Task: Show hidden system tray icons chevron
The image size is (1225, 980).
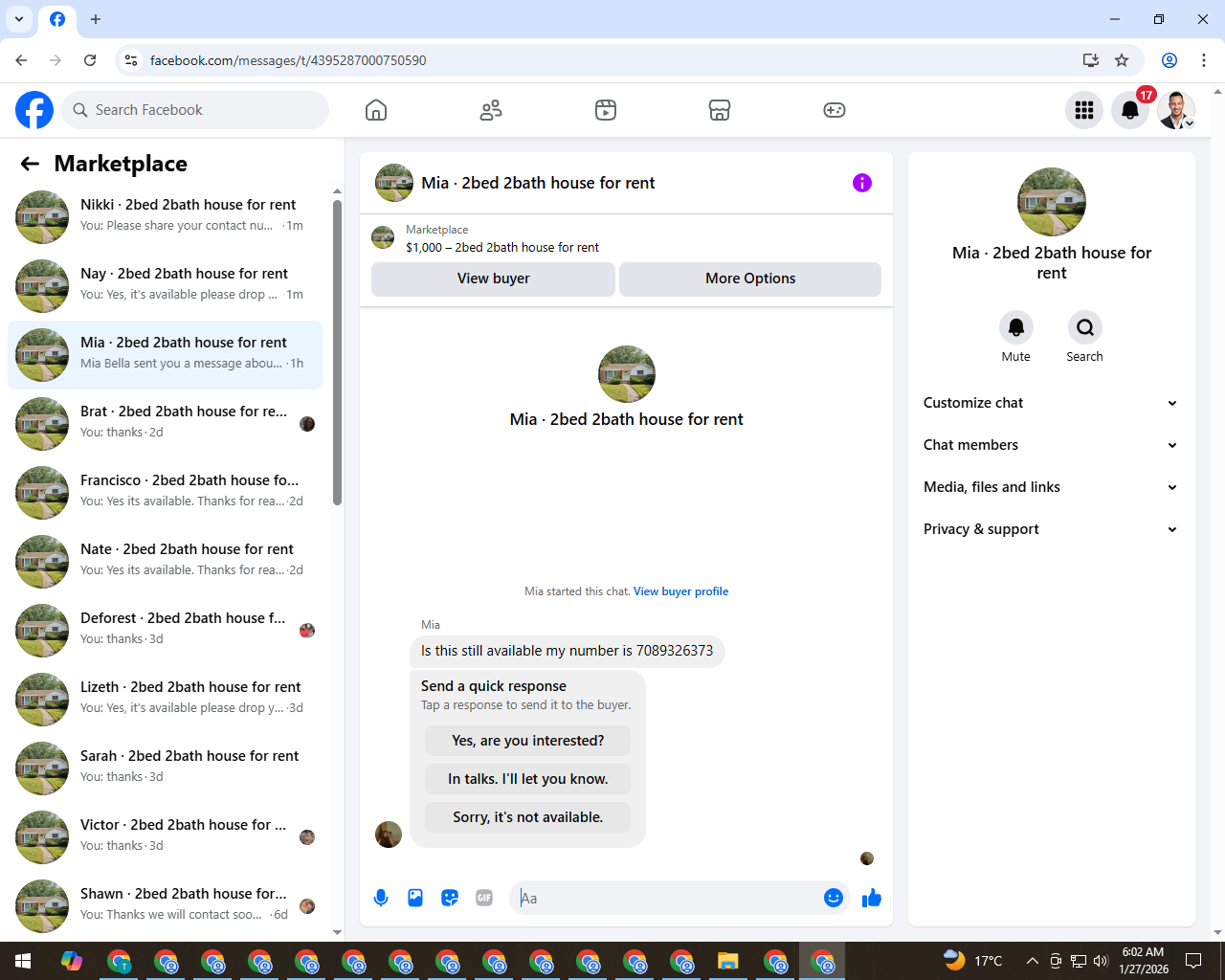Action: [x=1032, y=961]
